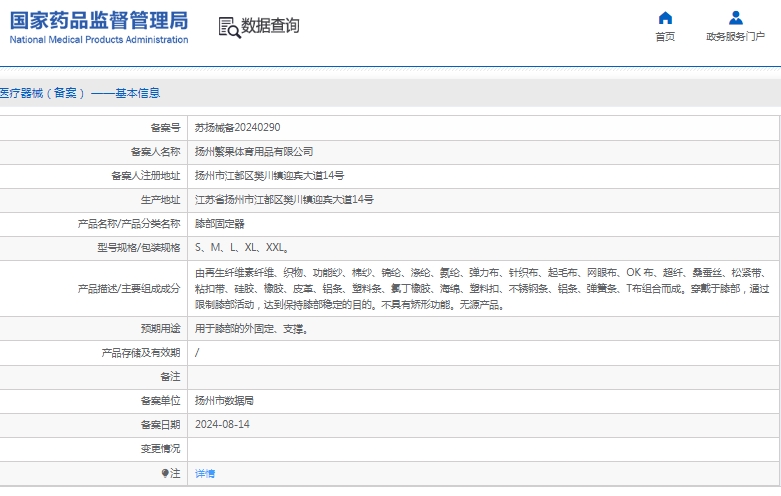Click the 备注 row label
This screenshot has width=781, height=496.
(170, 376)
